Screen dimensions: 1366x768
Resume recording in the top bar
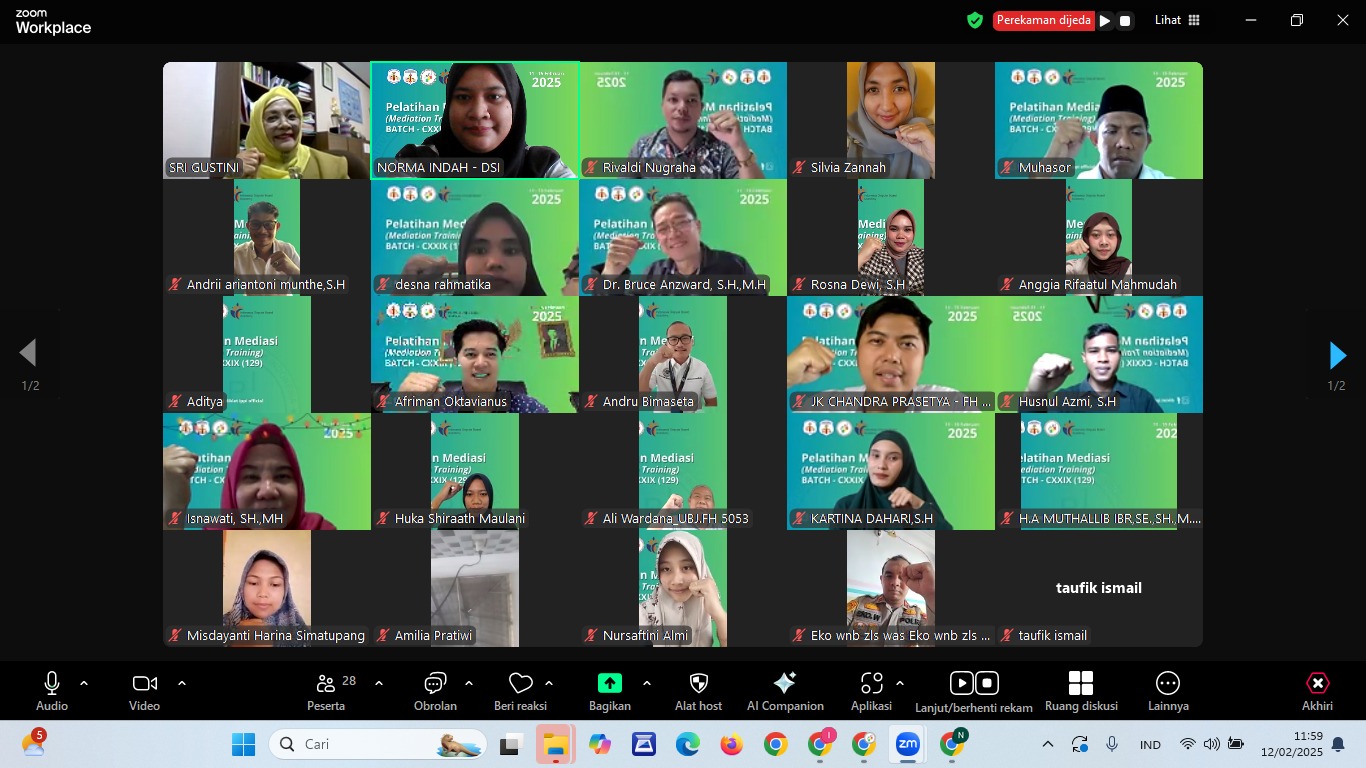[1105, 20]
